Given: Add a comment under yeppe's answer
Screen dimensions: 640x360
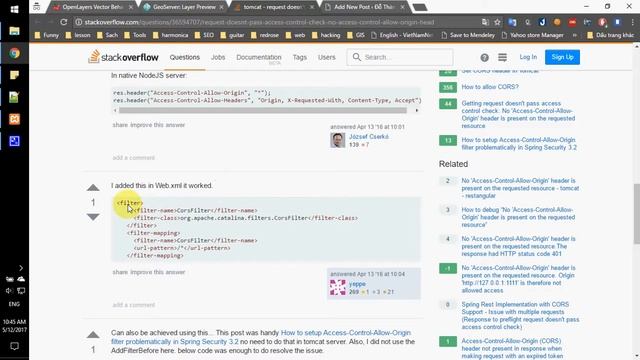Looking at the screenshot, I should coord(134,305).
